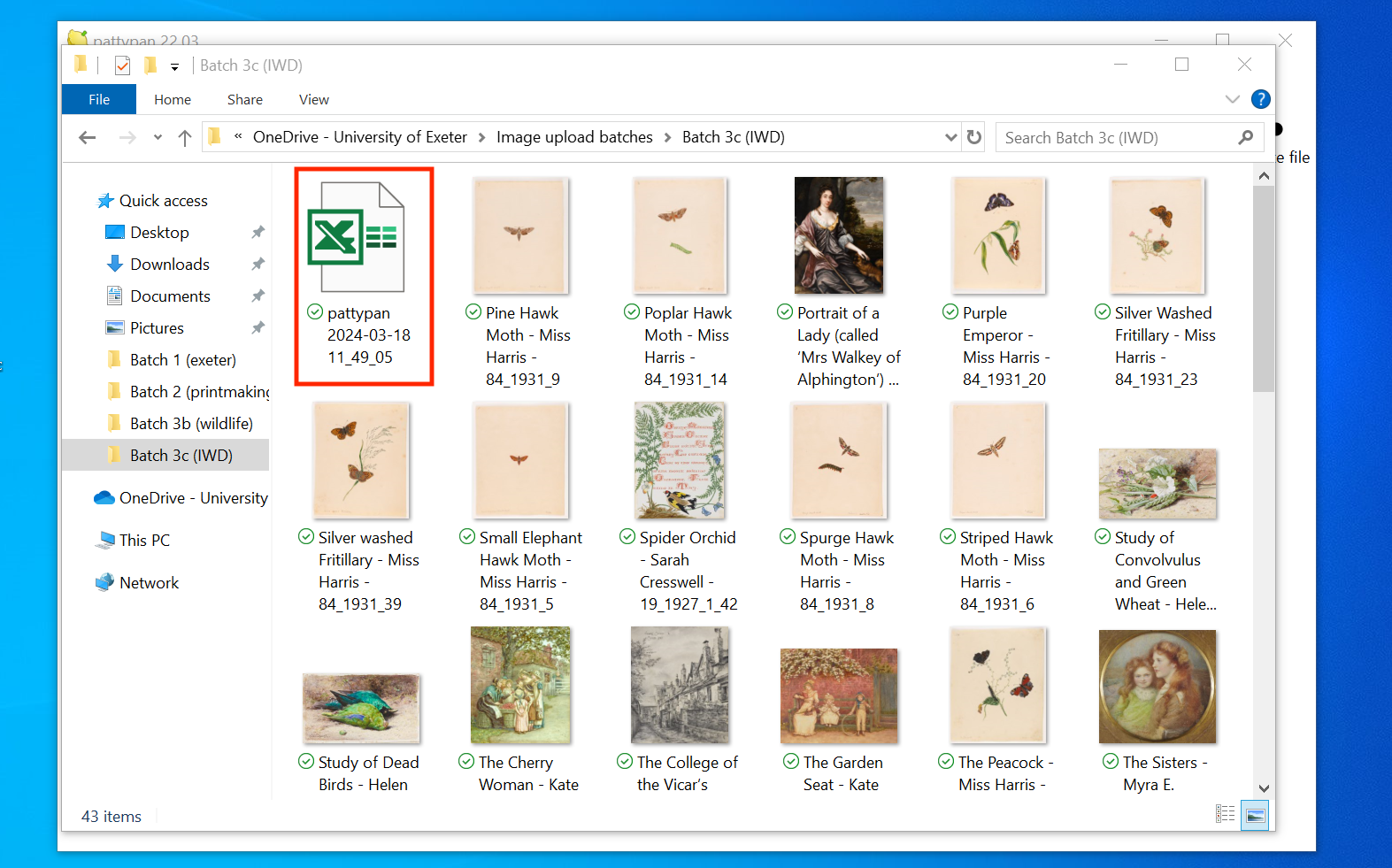
Task: Open the File tab
Action: click(x=99, y=99)
